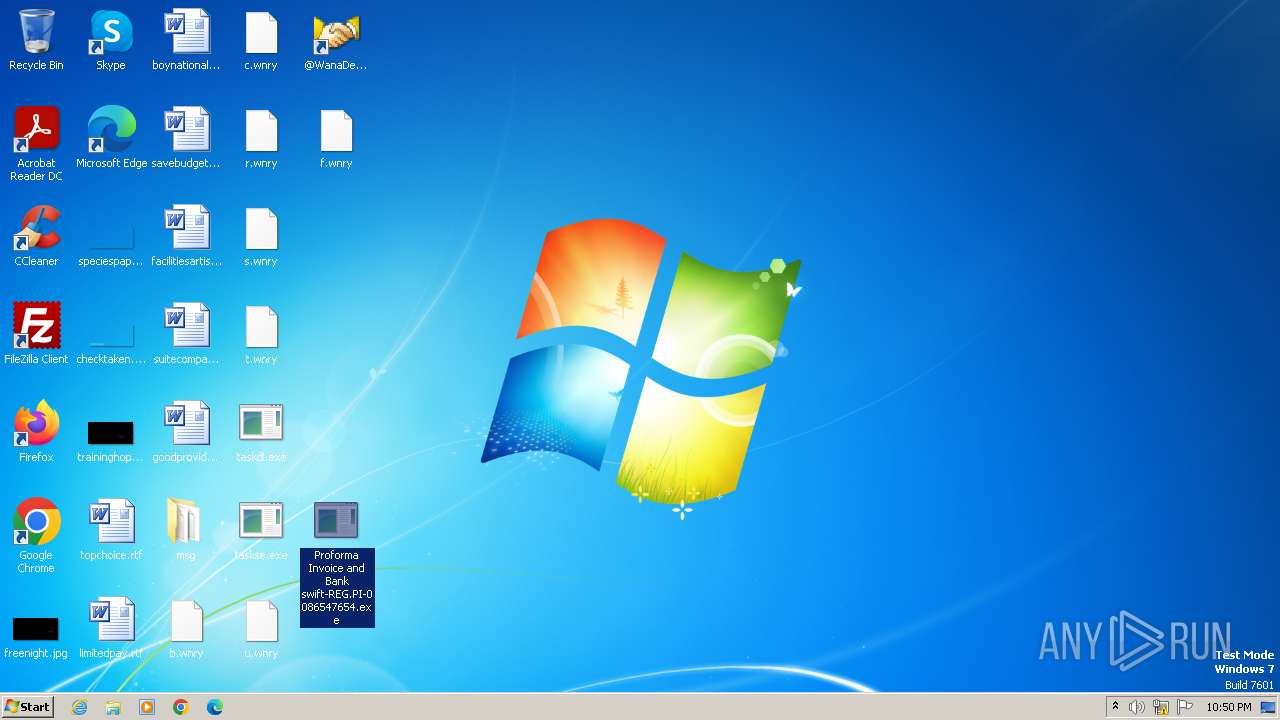
Task: Select the limitedpay.rtf document
Action: tap(111, 628)
